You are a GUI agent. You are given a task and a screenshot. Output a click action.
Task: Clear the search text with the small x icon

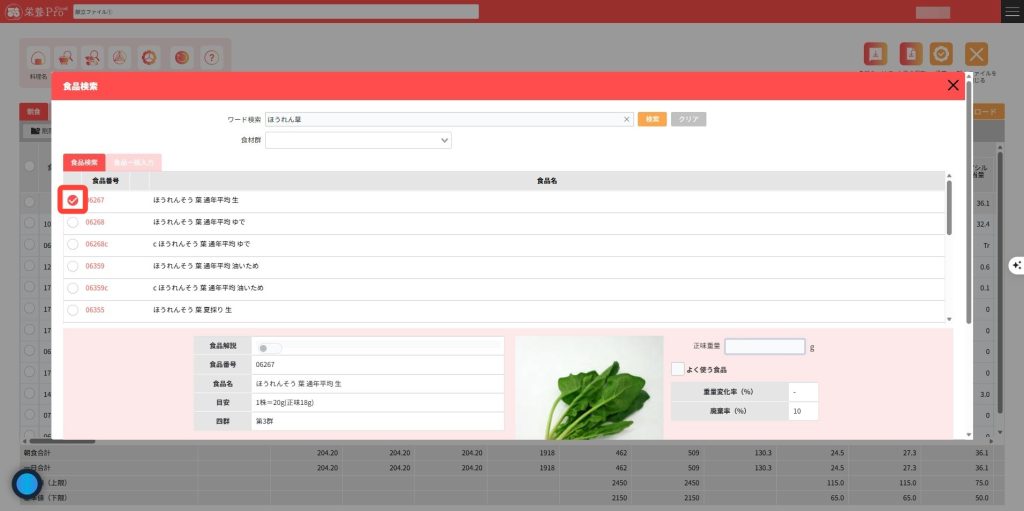pos(627,119)
